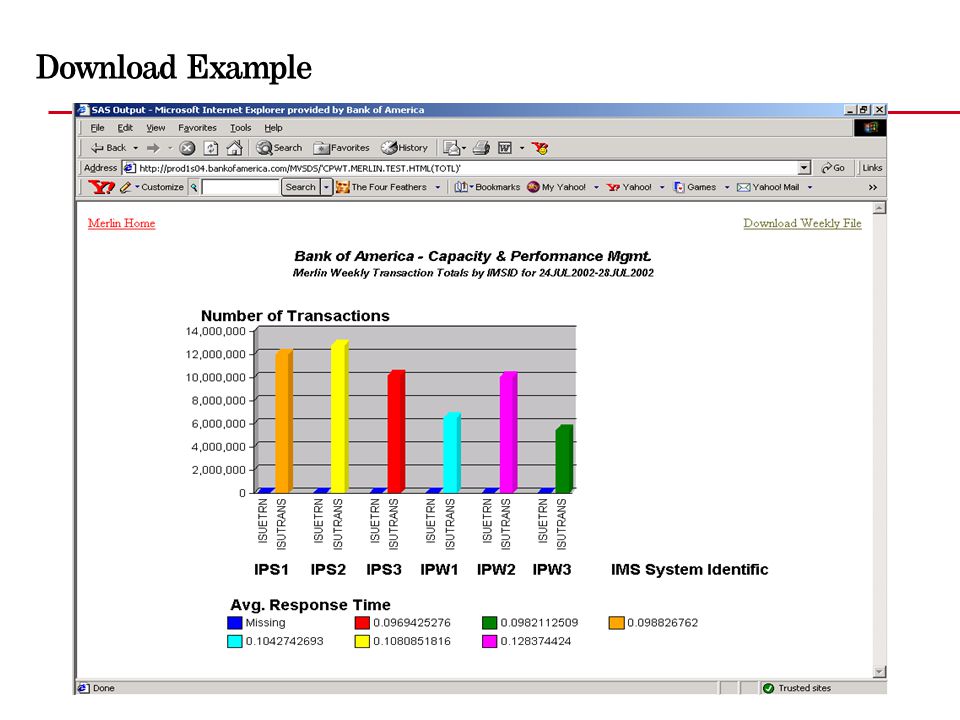Open My Yahoo! from the toolbar

point(557,187)
